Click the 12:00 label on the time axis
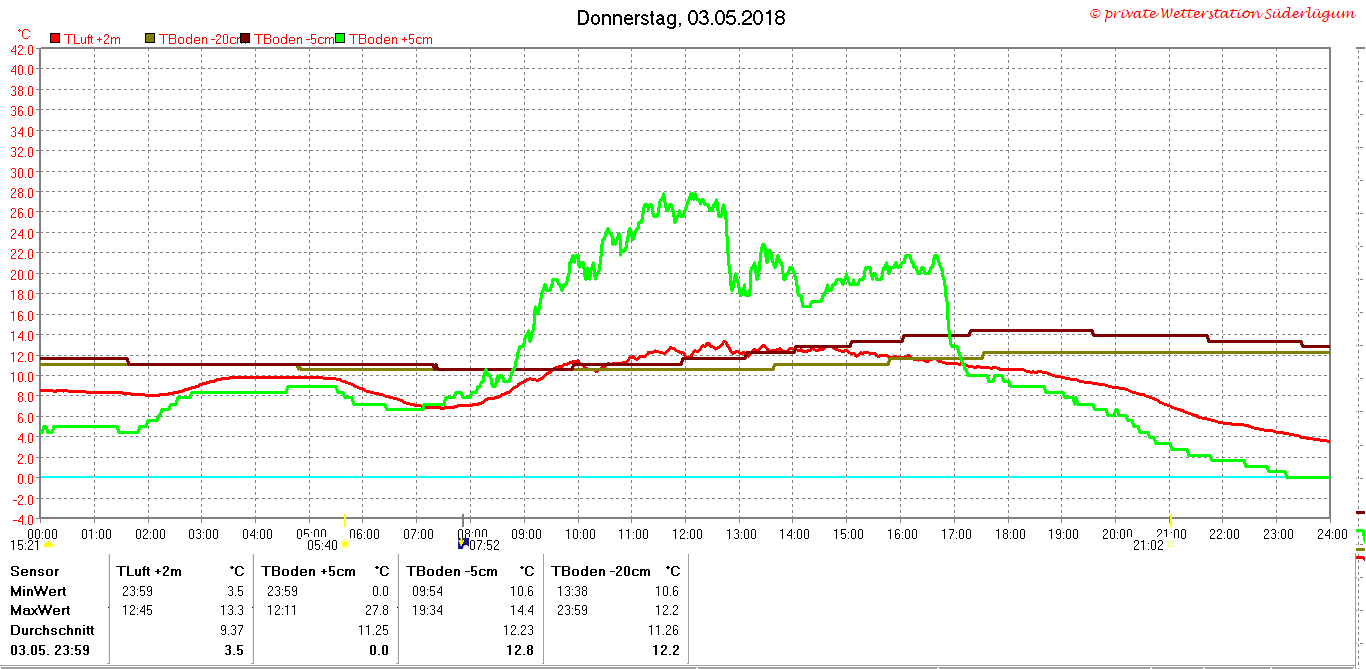Image resolution: width=1366 pixels, height=669 pixels. pyautogui.click(x=685, y=534)
